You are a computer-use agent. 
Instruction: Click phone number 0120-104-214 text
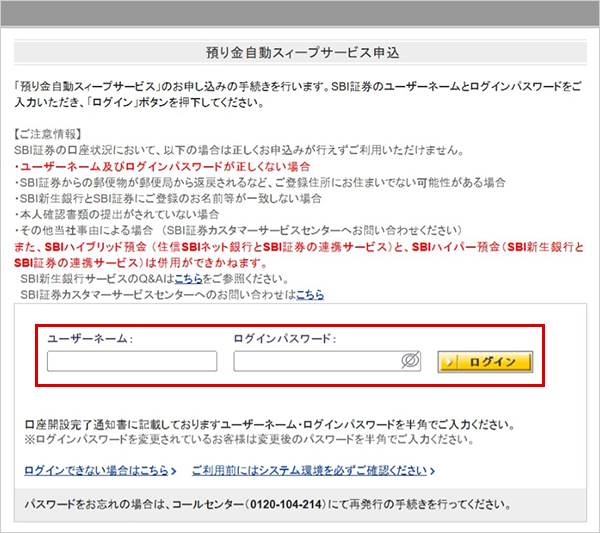(x=285, y=504)
